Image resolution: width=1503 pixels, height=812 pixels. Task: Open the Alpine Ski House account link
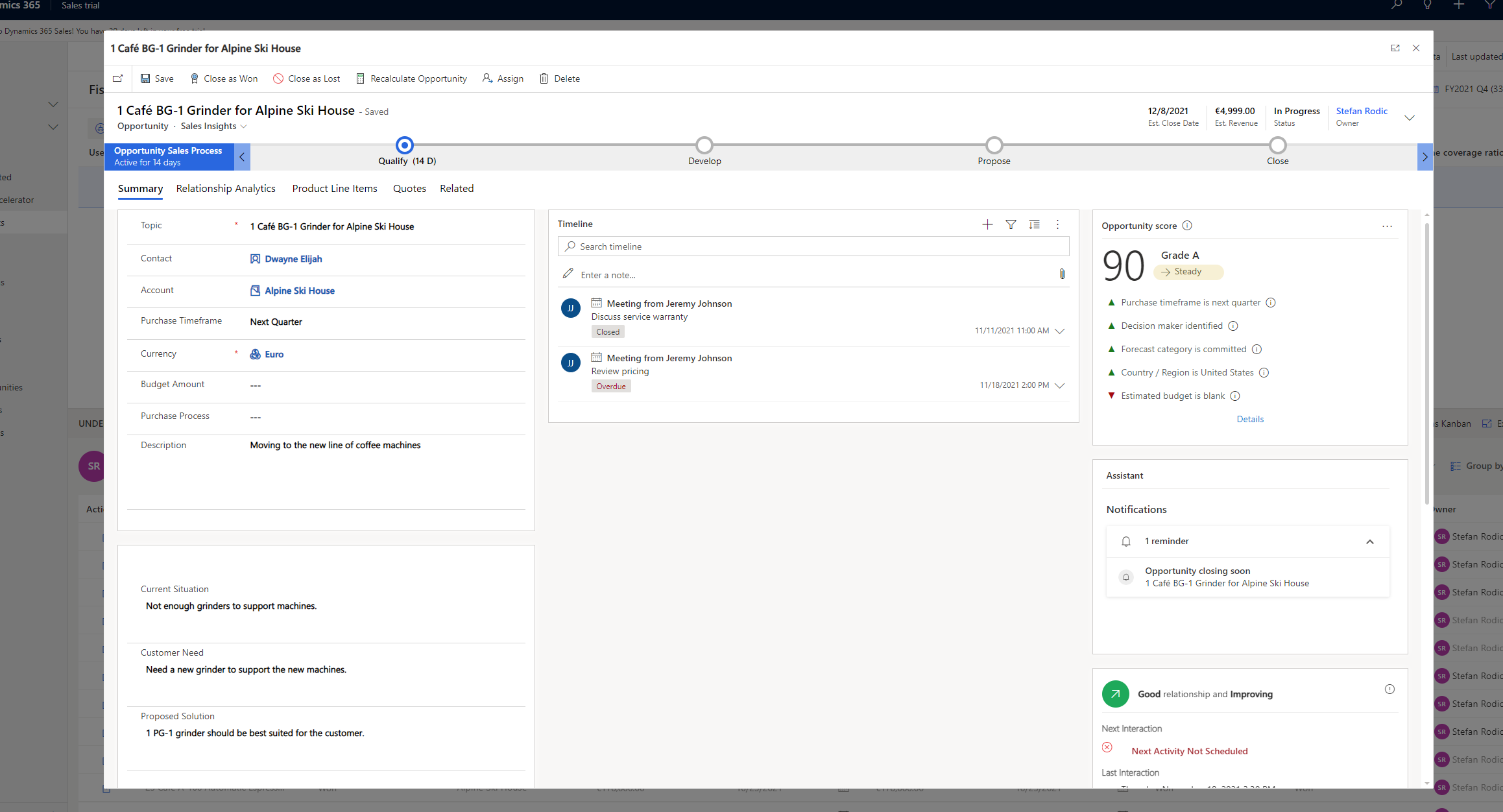[300, 291]
